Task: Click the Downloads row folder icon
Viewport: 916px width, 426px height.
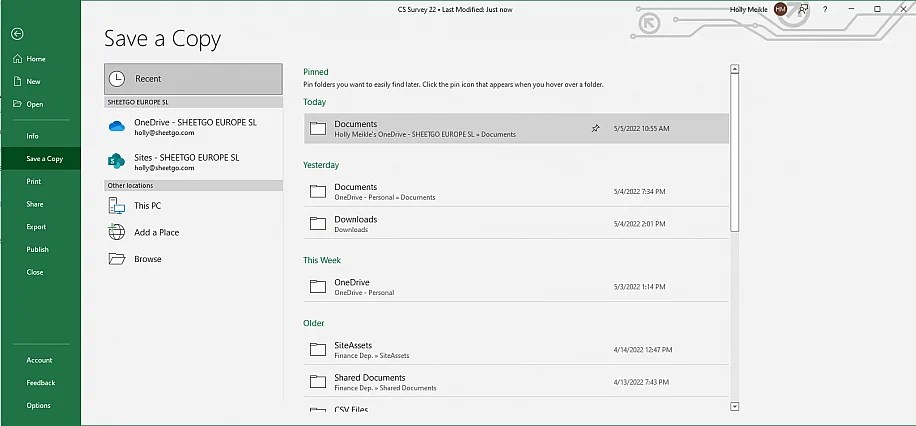Action: [318, 223]
